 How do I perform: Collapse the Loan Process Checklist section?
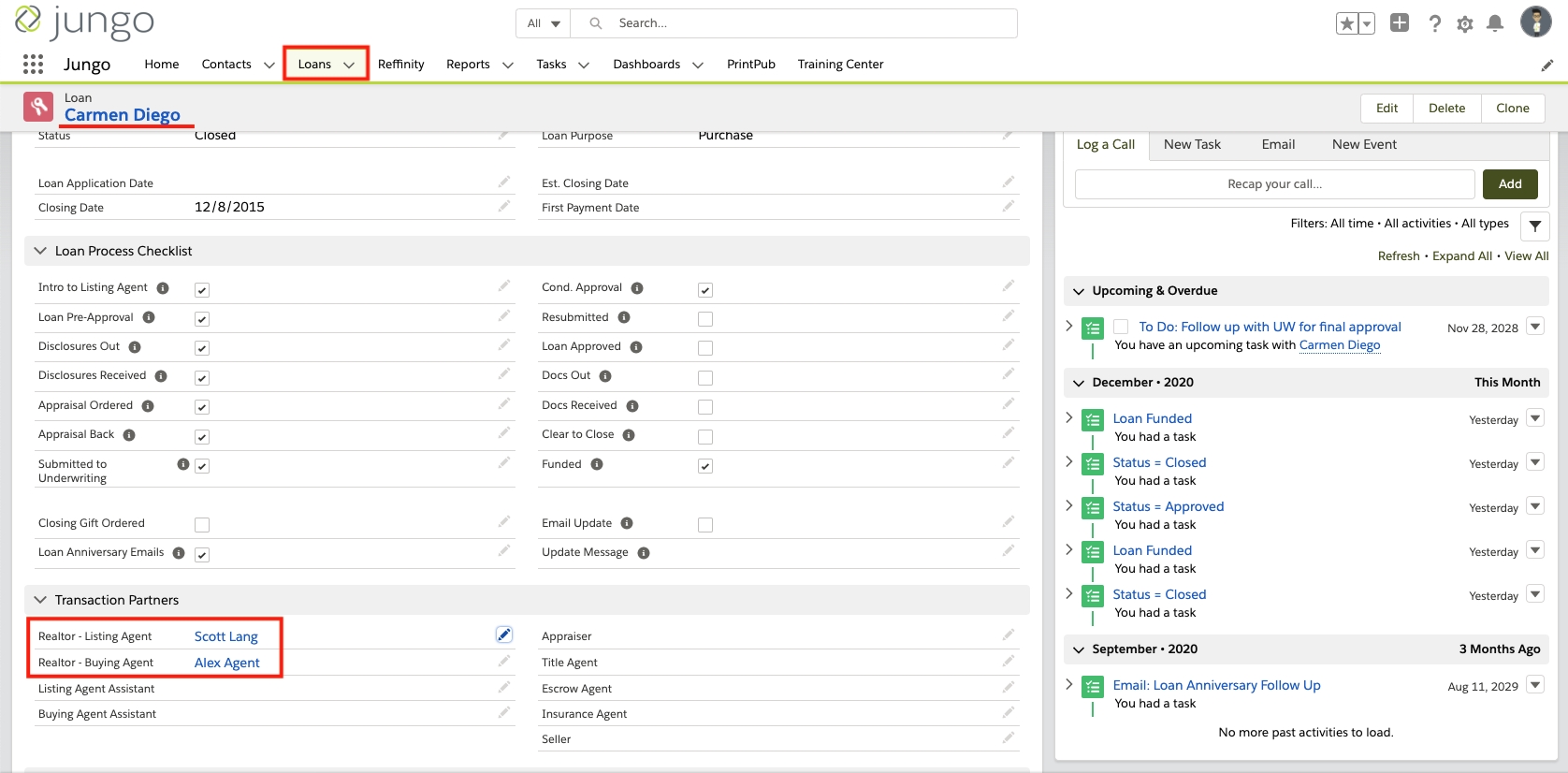[40, 251]
